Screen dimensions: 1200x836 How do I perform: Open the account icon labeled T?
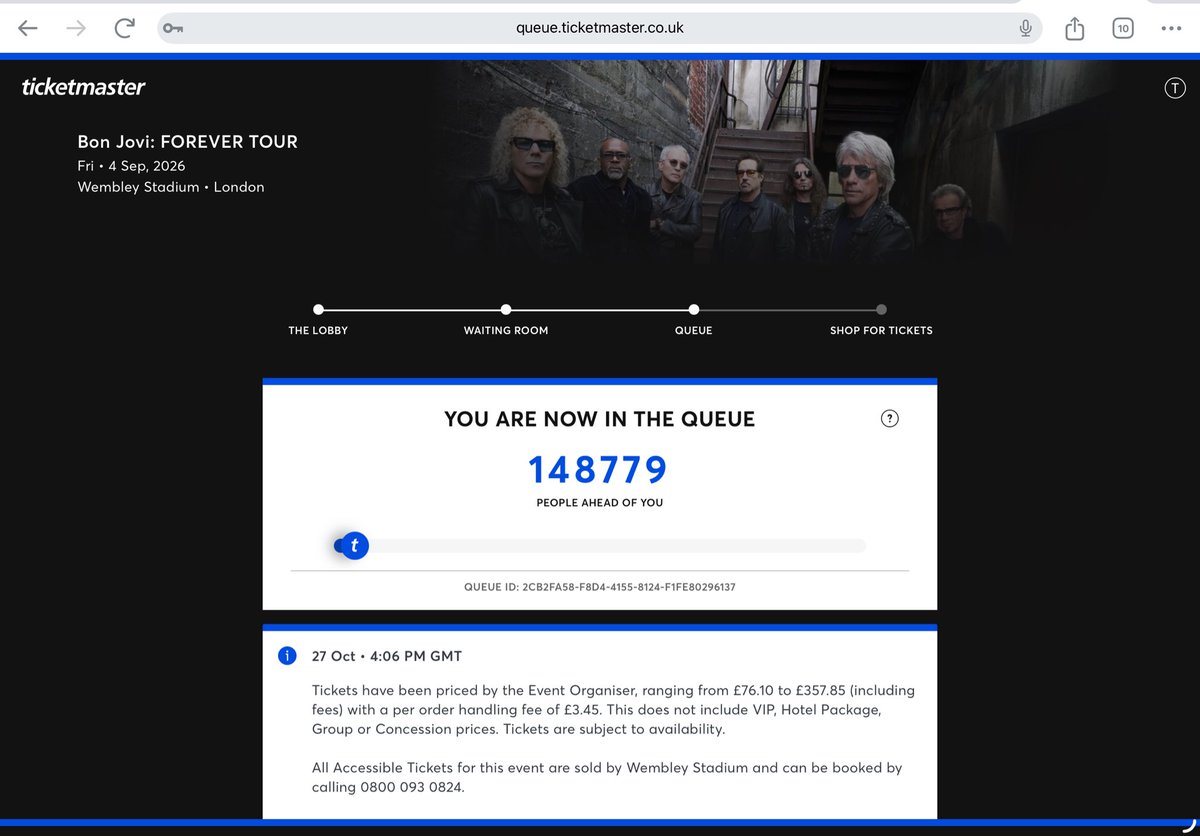1175,87
